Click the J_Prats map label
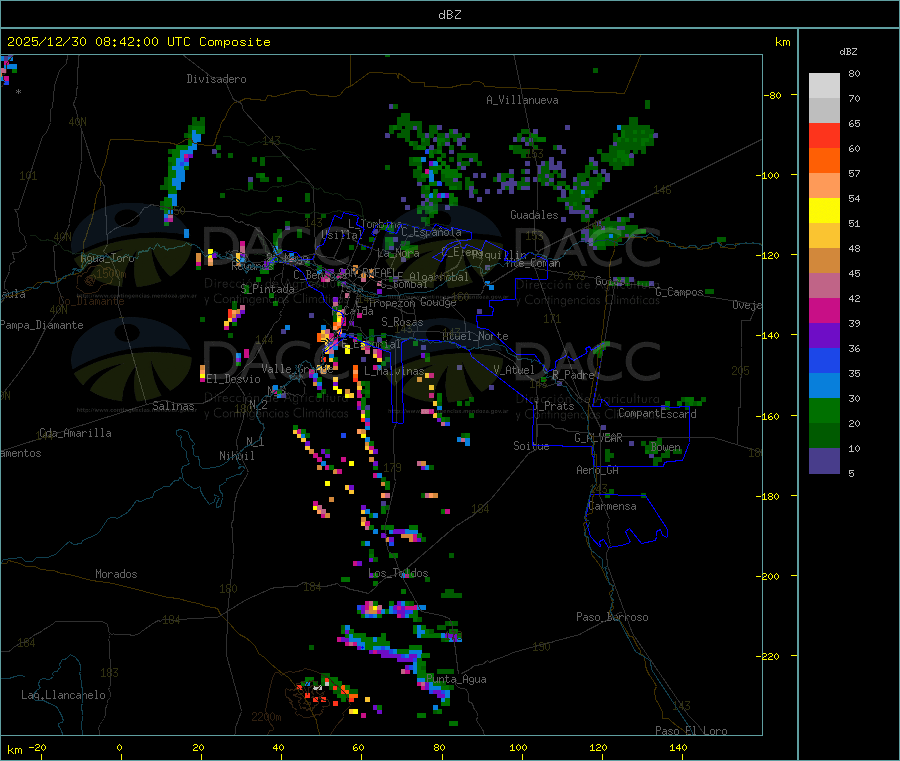Image resolution: width=900 pixels, height=761 pixels. pyautogui.click(x=554, y=406)
